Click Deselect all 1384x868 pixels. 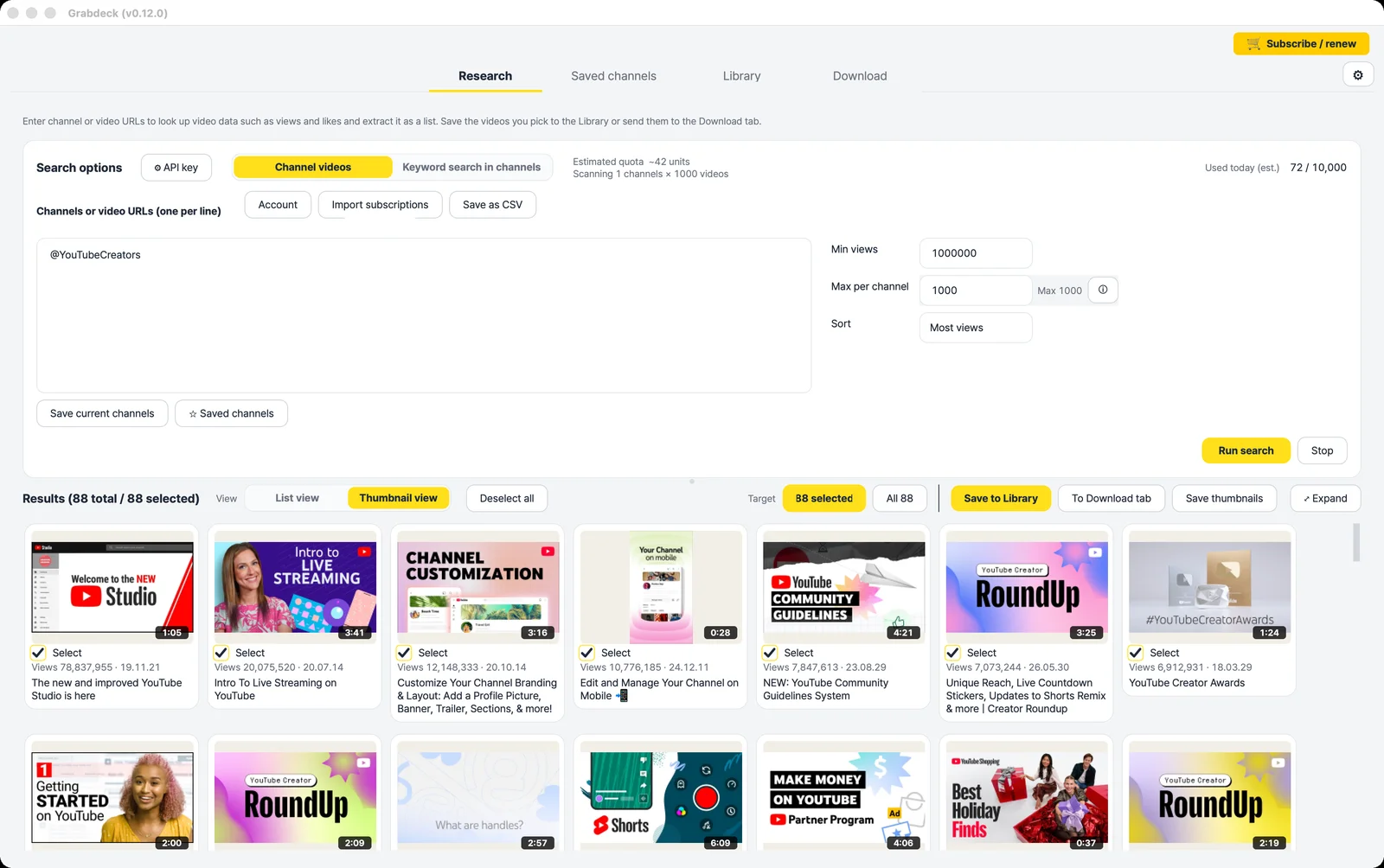pos(507,499)
